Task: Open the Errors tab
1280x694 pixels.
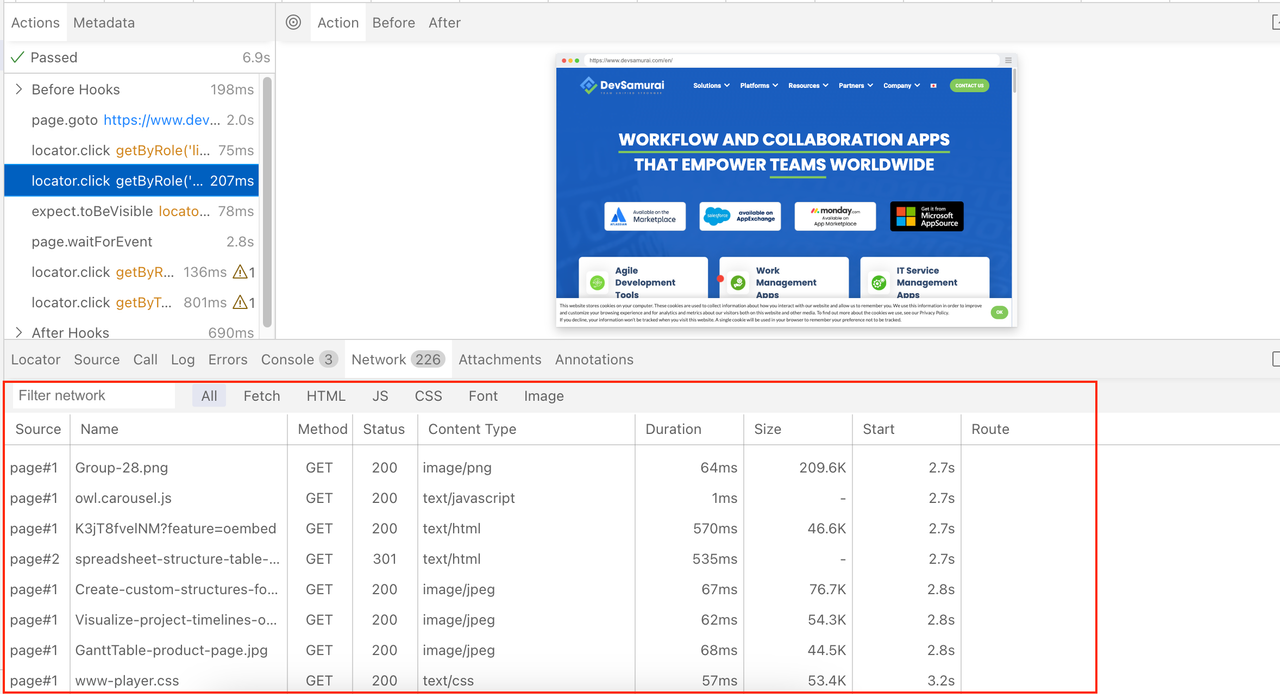Action: (x=228, y=359)
